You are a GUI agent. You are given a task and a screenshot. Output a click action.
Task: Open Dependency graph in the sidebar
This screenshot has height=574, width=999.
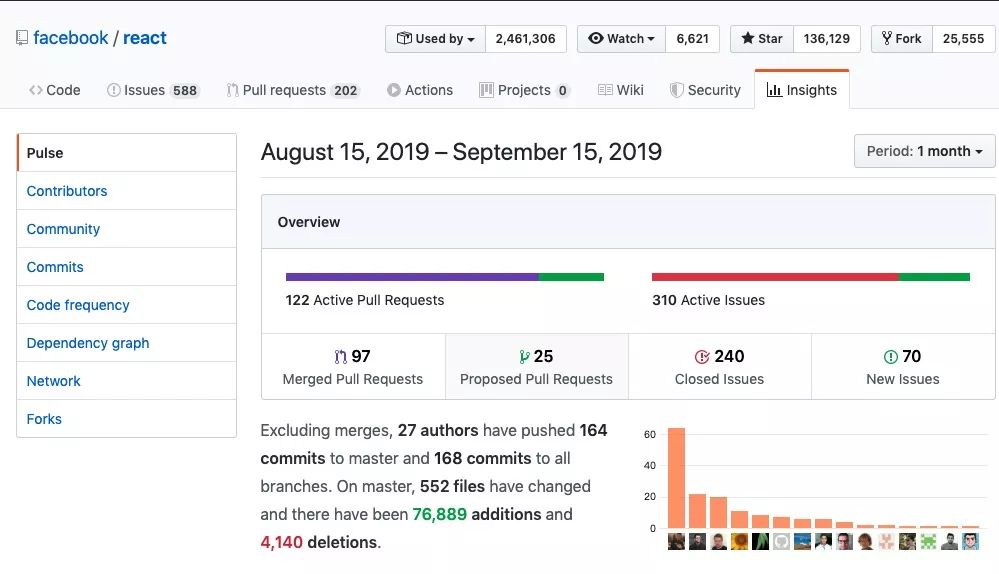point(88,343)
